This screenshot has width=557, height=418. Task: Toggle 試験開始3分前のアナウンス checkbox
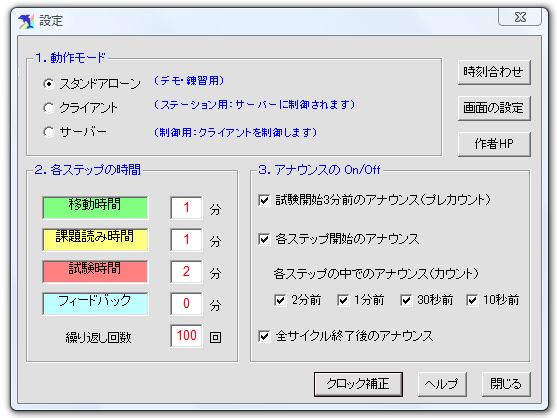pos(264,200)
